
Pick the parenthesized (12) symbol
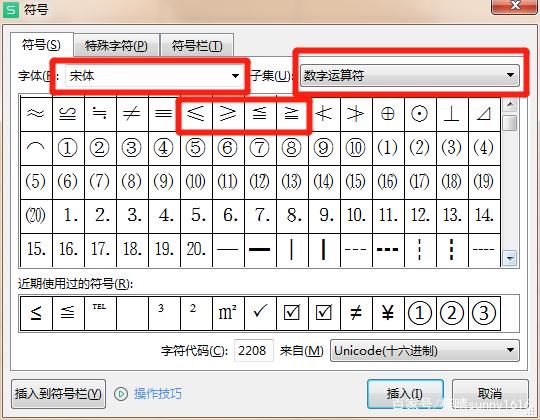(260, 181)
